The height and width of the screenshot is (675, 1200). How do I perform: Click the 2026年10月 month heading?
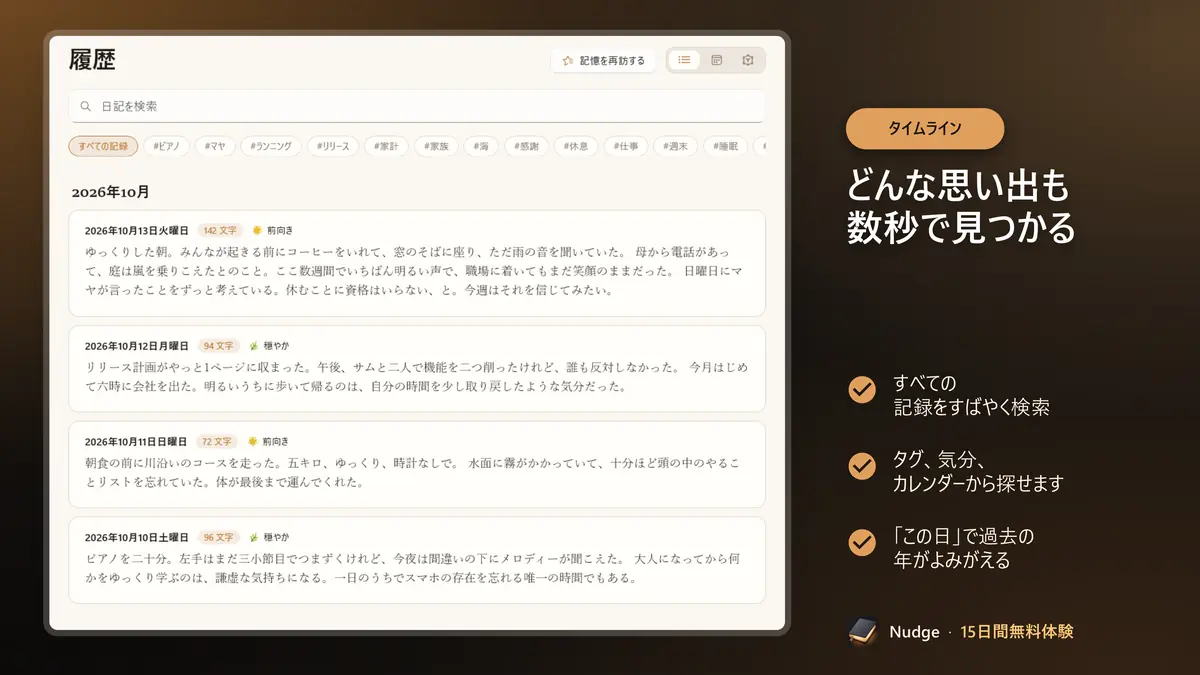pos(110,192)
